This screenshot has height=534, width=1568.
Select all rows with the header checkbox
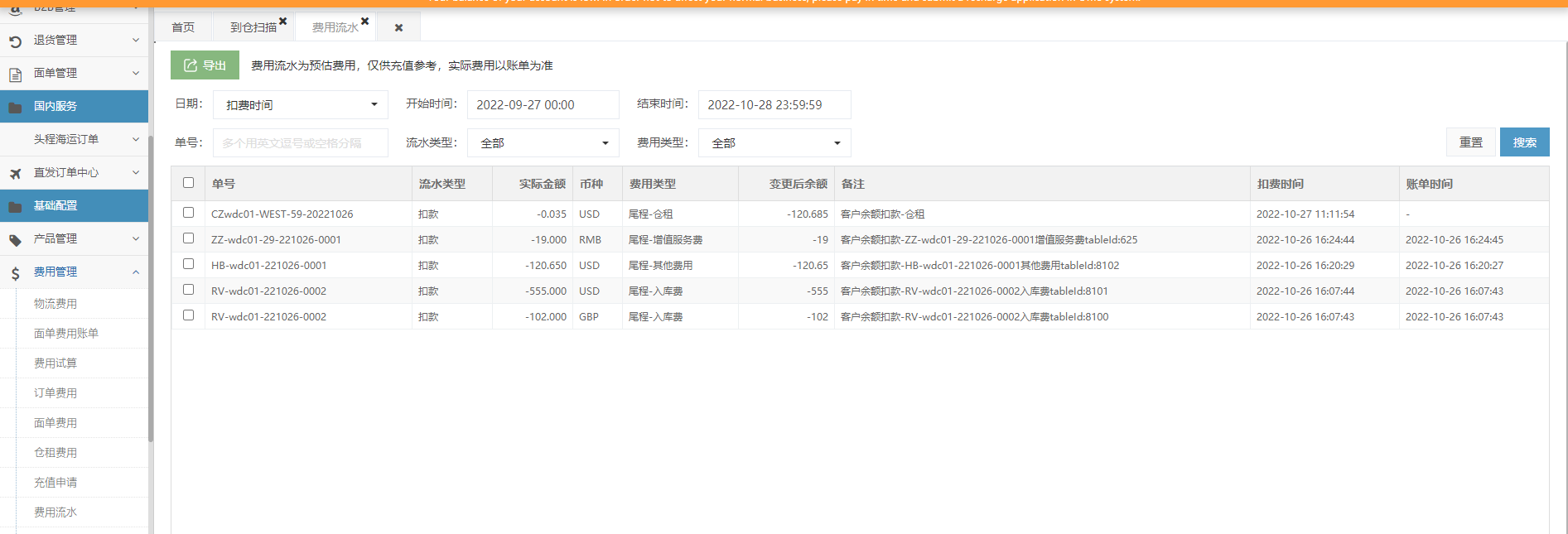tap(188, 183)
